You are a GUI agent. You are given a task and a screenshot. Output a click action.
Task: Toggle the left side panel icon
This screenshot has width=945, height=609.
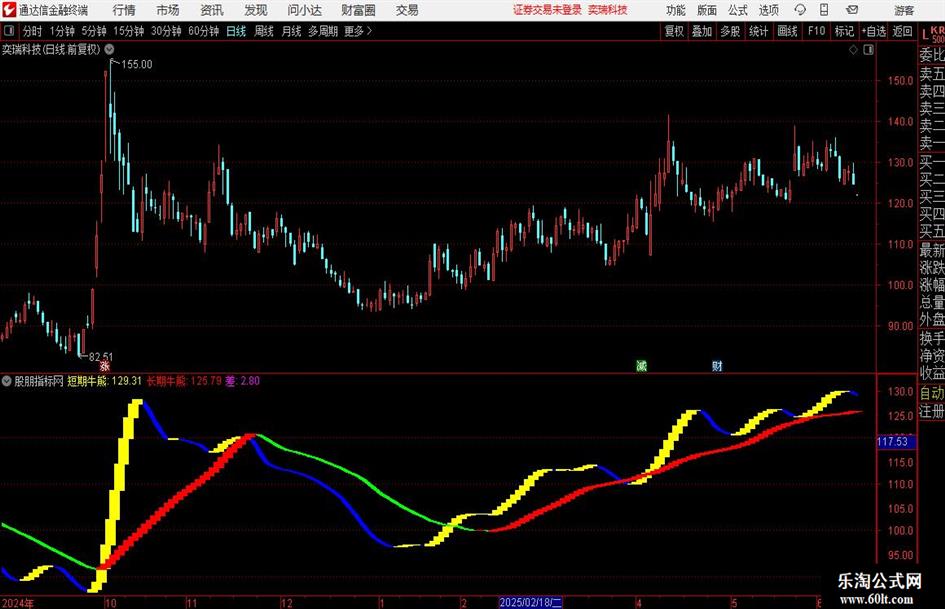point(9,31)
